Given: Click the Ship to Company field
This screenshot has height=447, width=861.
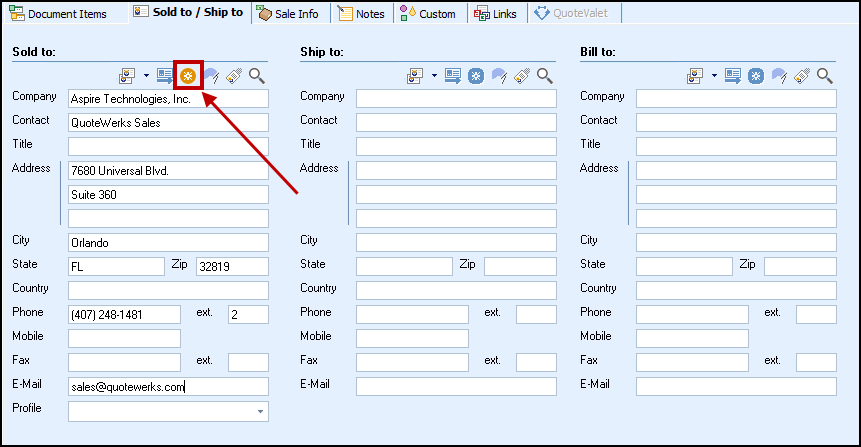Looking at the screenshot, I should (x=456, y=99).
